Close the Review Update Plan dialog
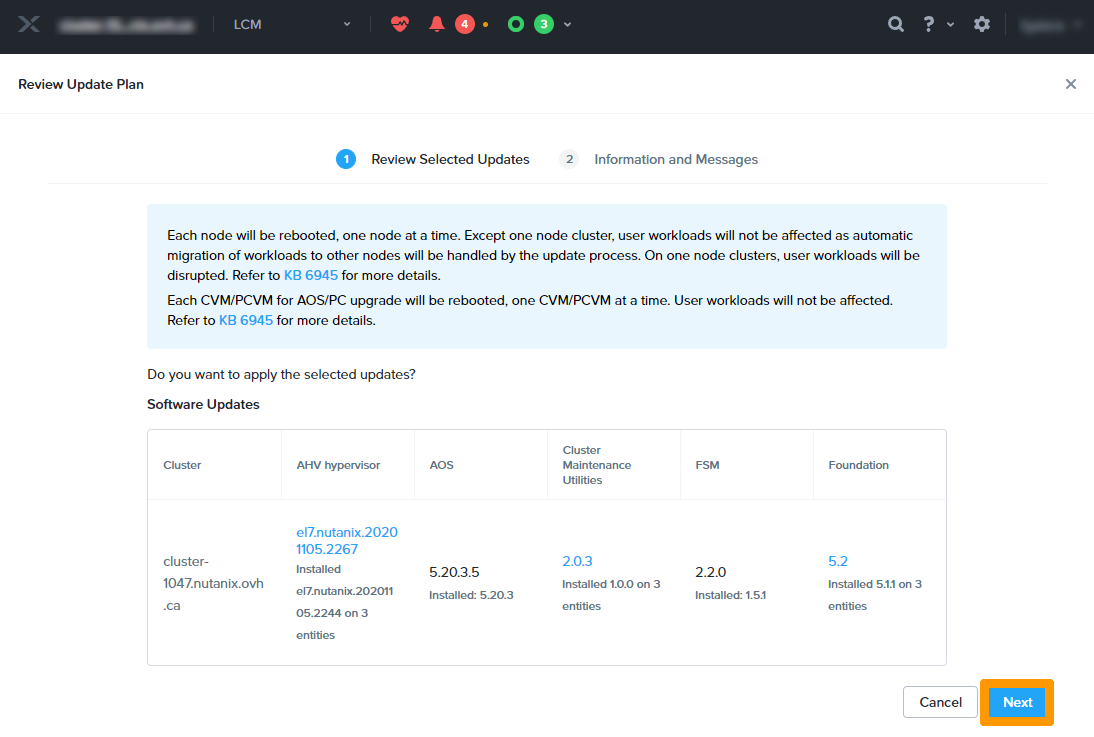Screen dimensions: 1094x737 point(1071,84)
